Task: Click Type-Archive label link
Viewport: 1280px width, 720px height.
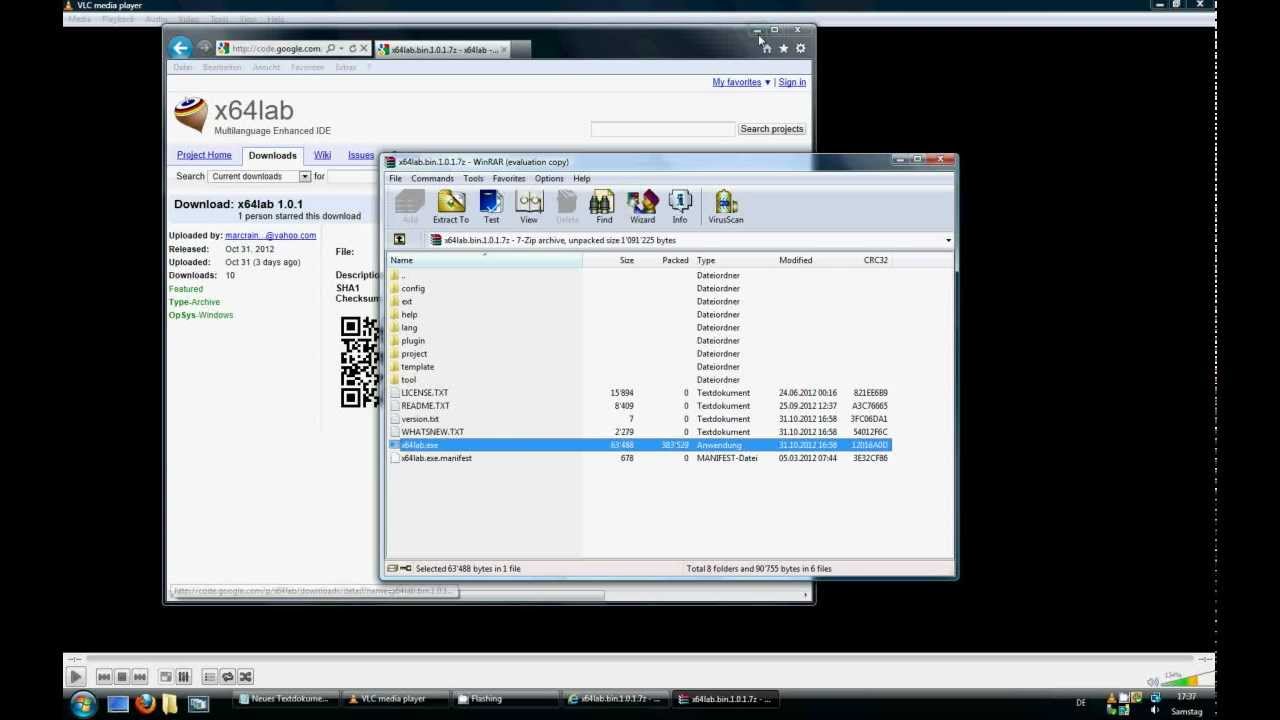Action: point(194,302)
